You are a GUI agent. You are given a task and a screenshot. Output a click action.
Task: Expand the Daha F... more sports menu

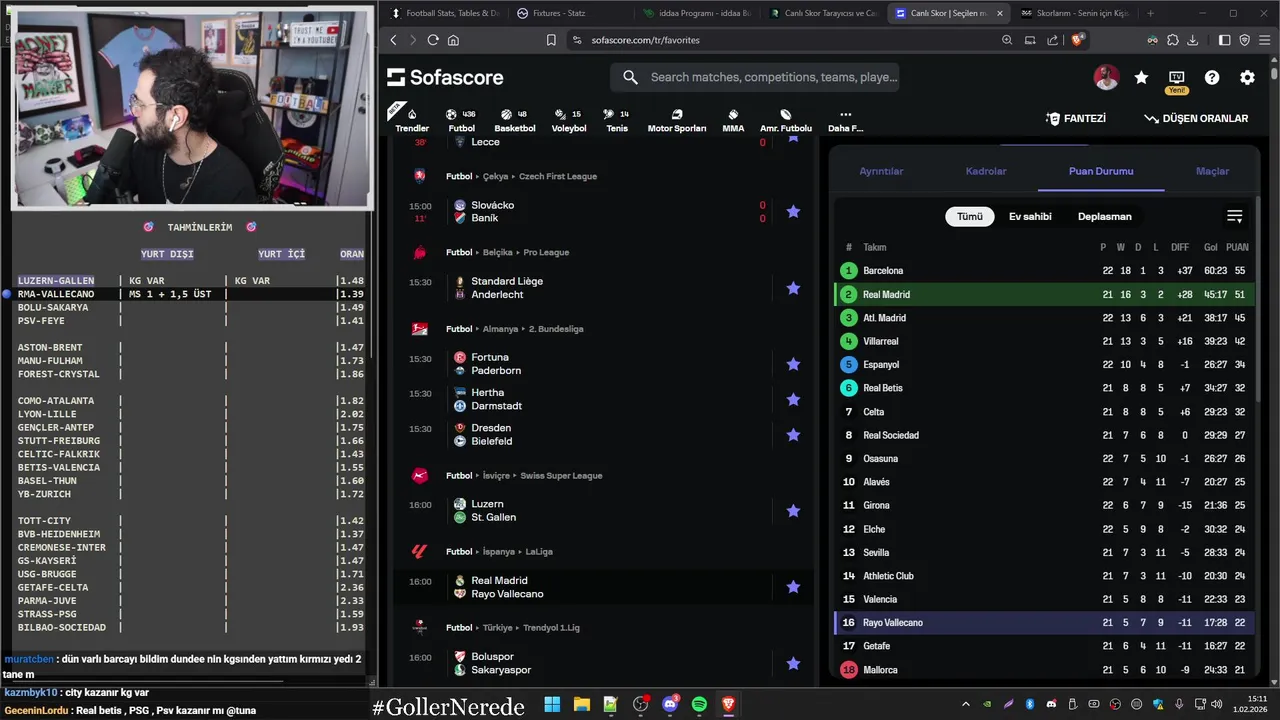point(845,120)
